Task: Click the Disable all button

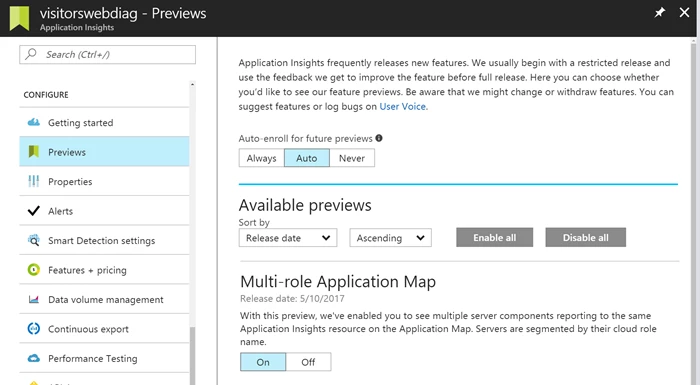Action: tap(586, 238)
